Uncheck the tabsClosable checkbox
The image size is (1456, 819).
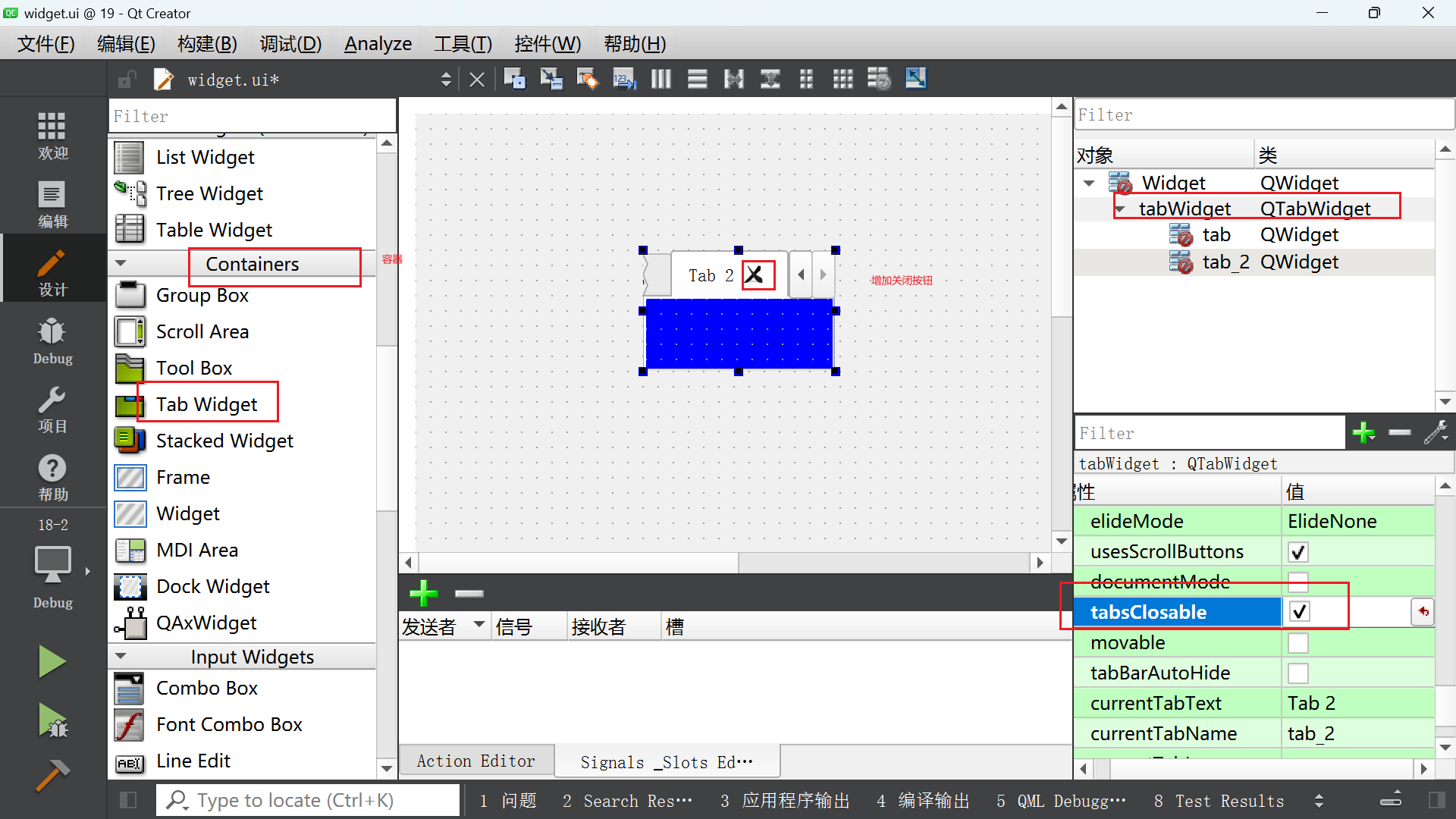pos(1299,612)
